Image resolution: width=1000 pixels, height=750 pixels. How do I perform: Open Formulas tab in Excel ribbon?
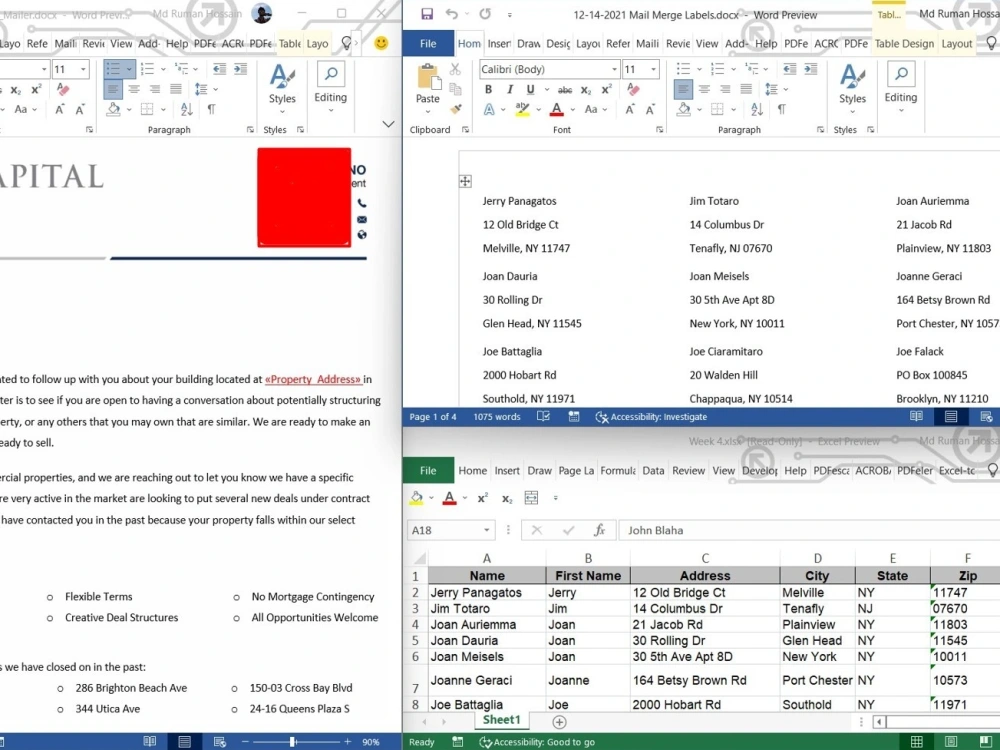point(617,471)
